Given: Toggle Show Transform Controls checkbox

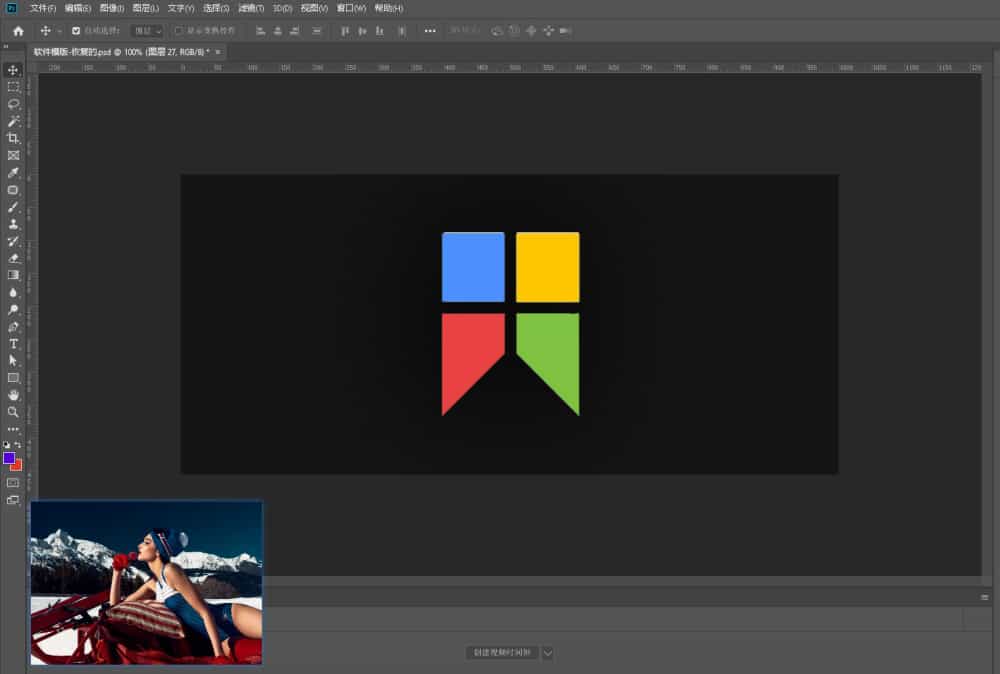Looking at the screenshot, I should (x=179, y=31).
